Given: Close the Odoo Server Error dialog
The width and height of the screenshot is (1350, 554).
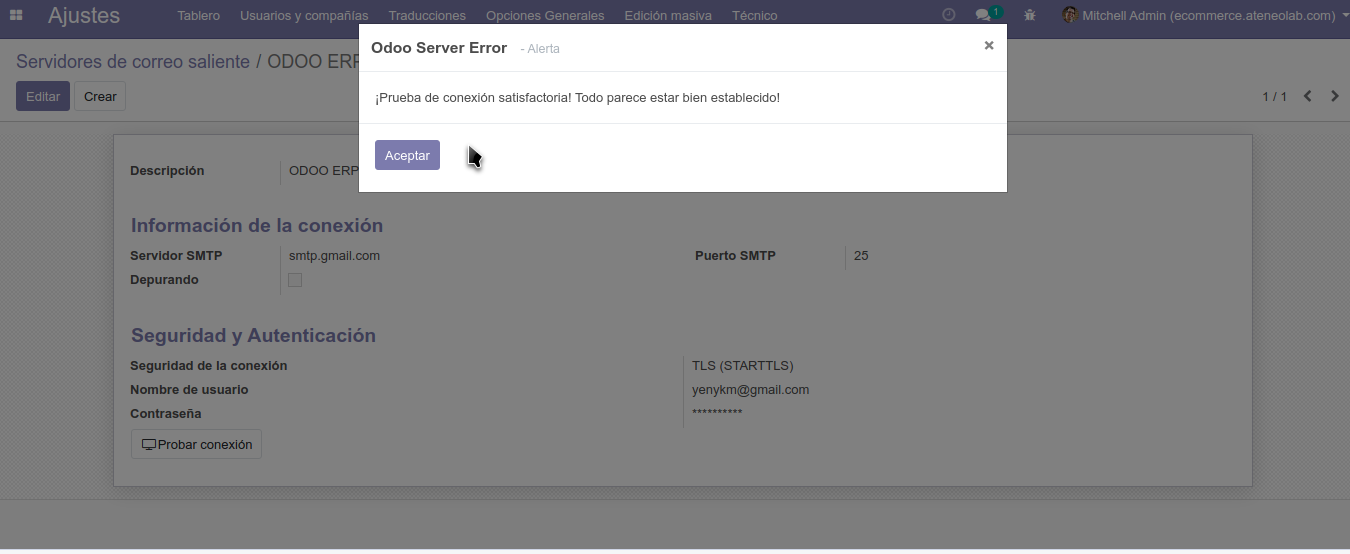Looking at the screenshot, I should [x=989, y=45].
